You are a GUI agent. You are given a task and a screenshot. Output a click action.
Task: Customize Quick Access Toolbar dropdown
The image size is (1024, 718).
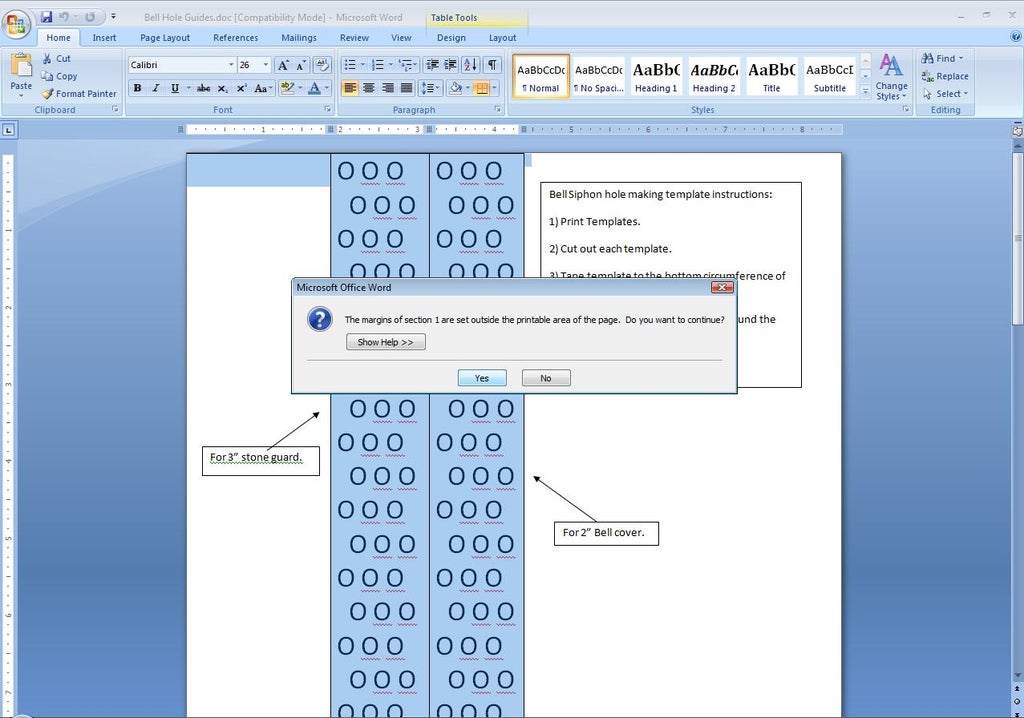[x=113, y=16]
